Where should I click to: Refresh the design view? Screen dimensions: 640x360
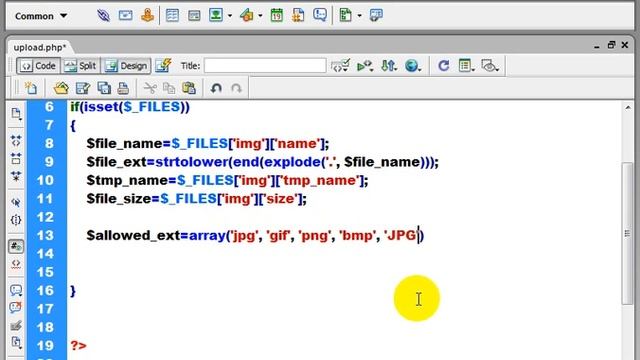point(444,66)
